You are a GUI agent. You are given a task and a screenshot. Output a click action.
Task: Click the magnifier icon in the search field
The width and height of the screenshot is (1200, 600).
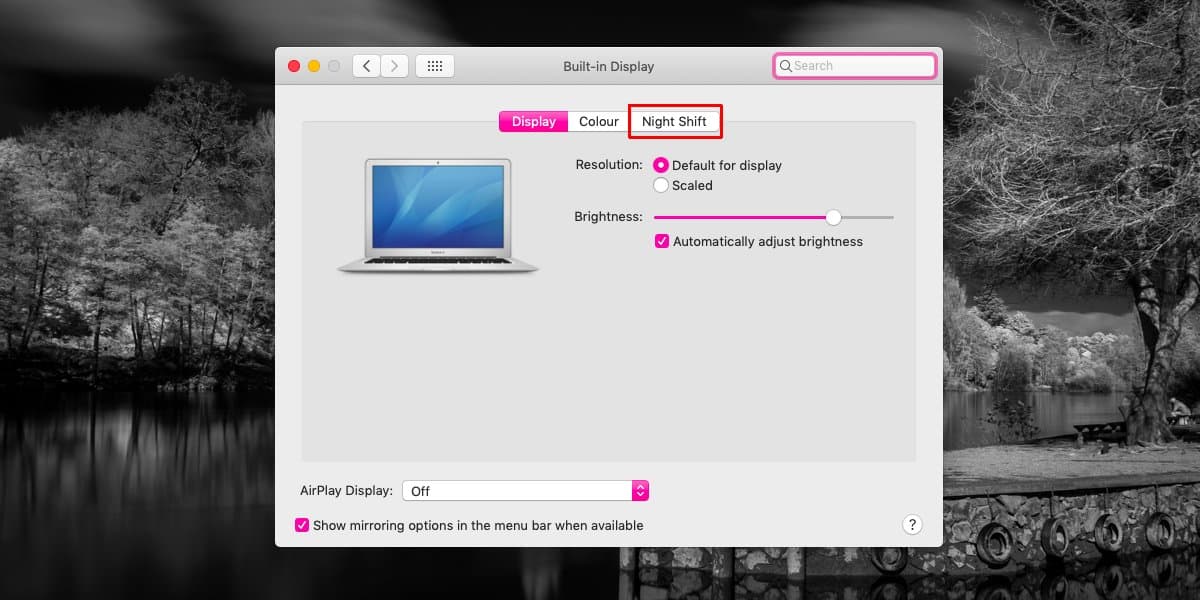click(786, 66)
